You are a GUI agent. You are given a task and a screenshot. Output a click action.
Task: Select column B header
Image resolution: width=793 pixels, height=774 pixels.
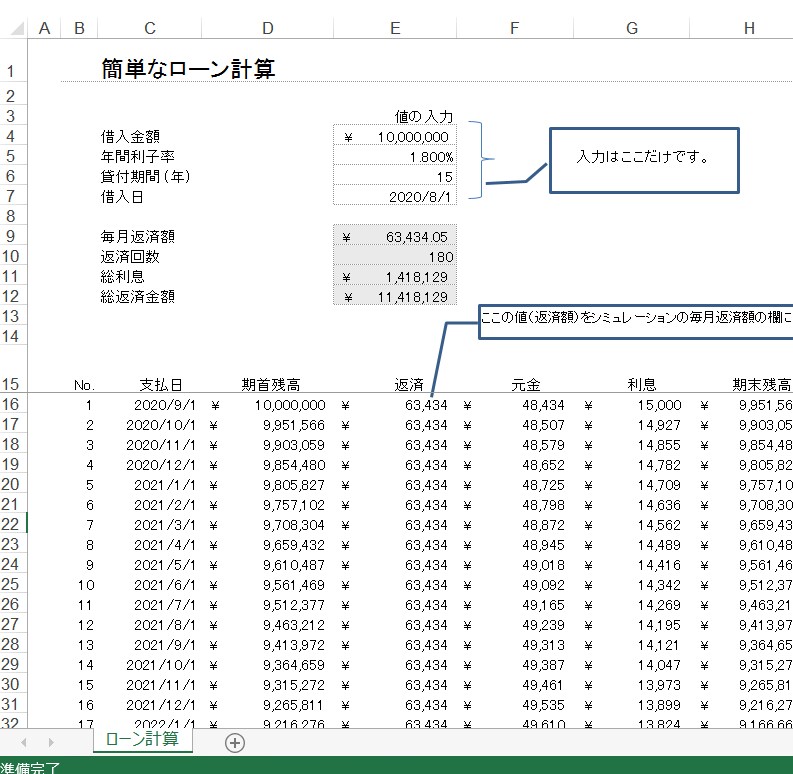pyautogui.click(x=79, y=28)
